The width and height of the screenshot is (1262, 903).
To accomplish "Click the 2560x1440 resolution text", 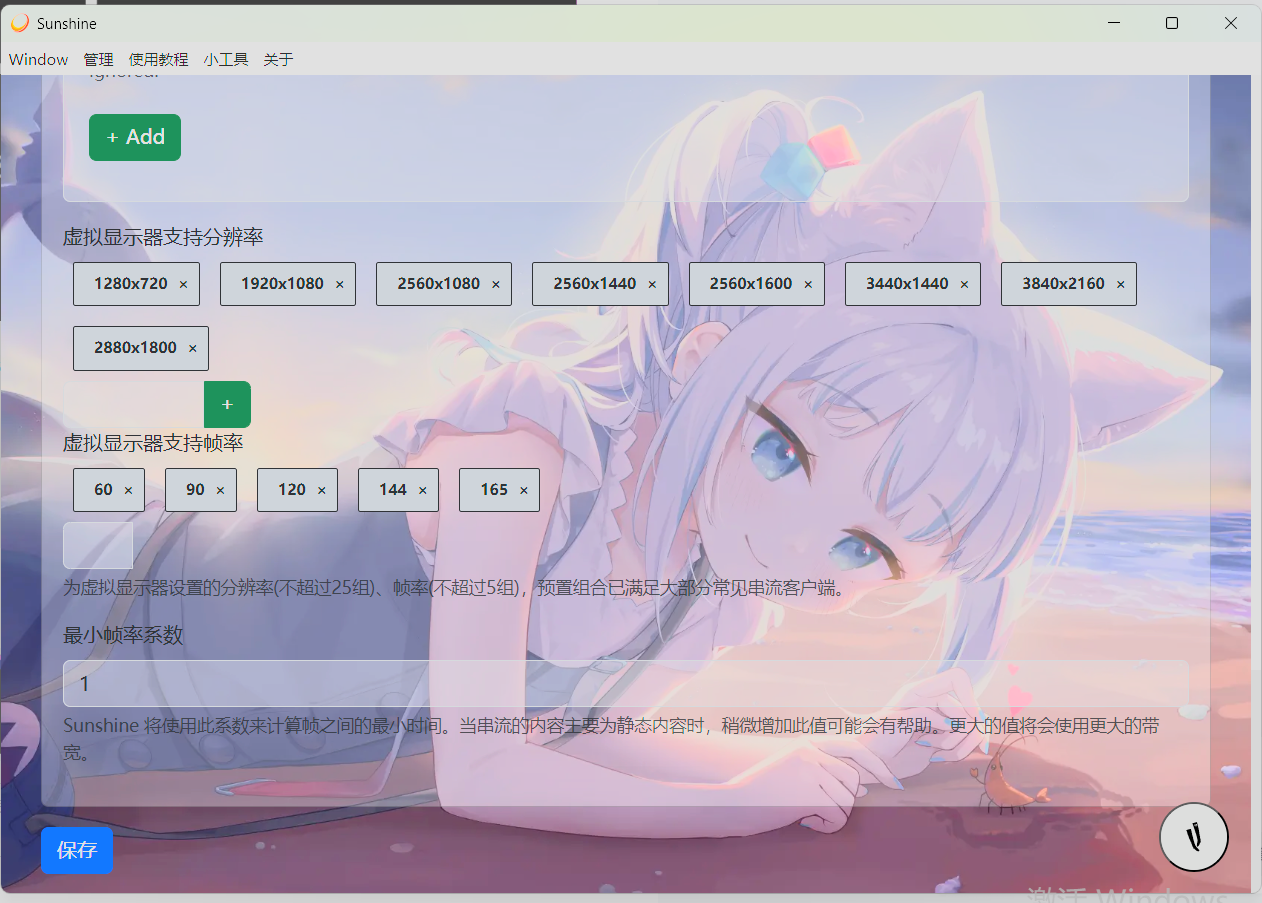I will point(595,284).
